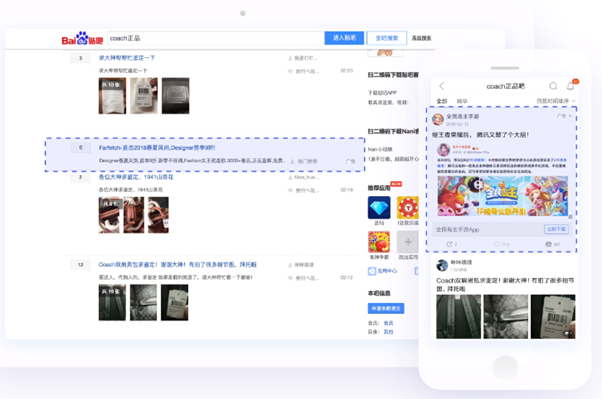Click the blue 进入贴吧 button
602x399 pixels.
(x=344, y=38)
